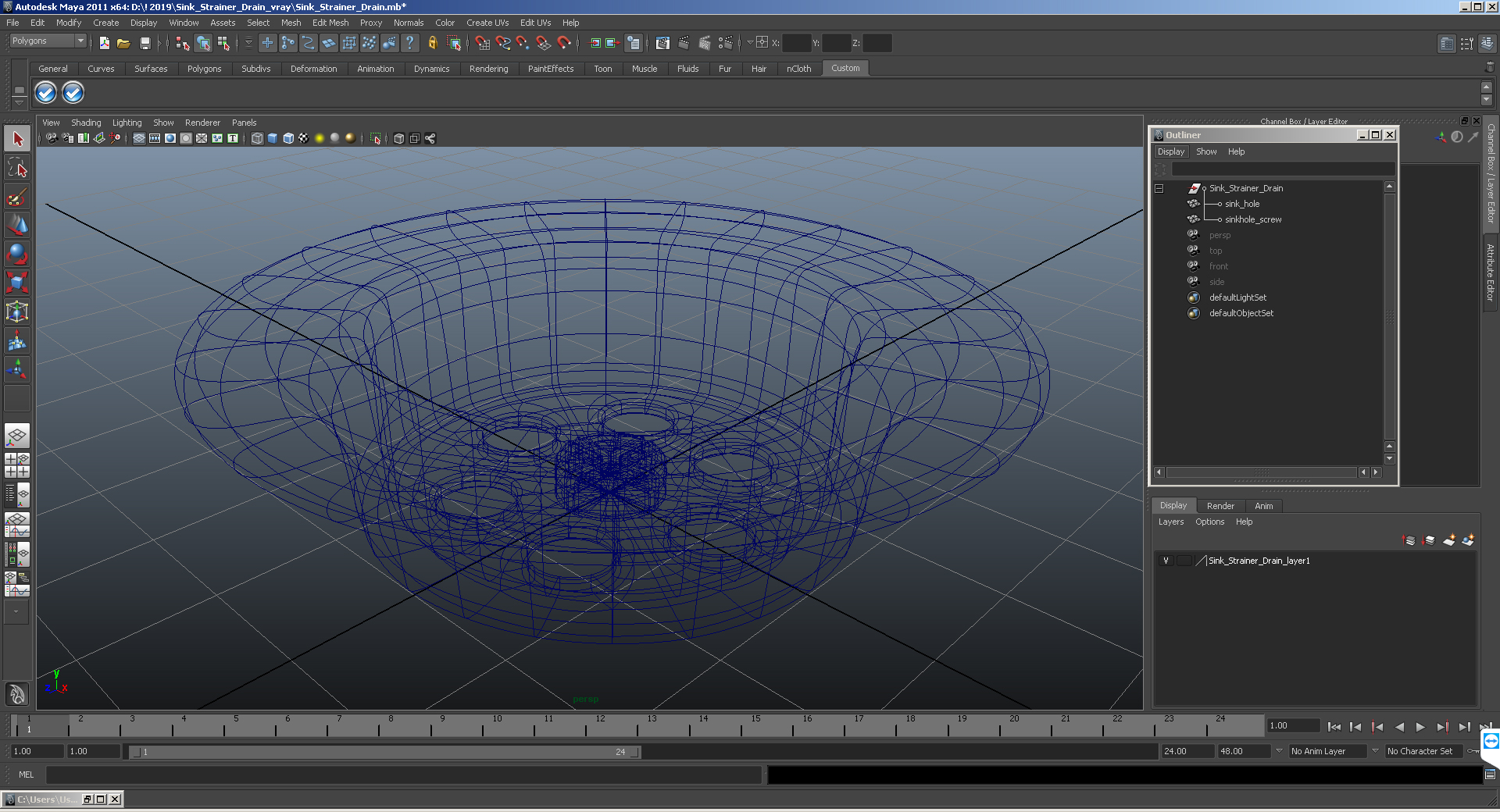Click the lock selection padlock icon

click(x=432, y=43)
